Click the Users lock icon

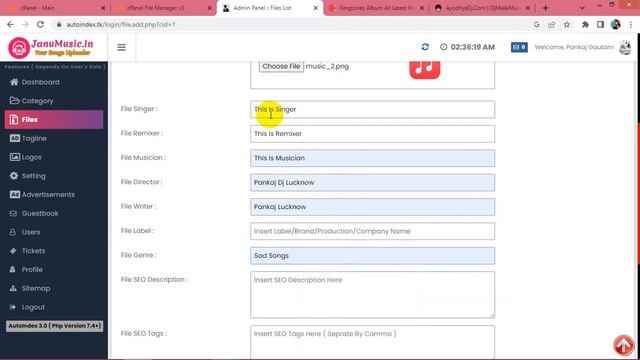[13, 232]
